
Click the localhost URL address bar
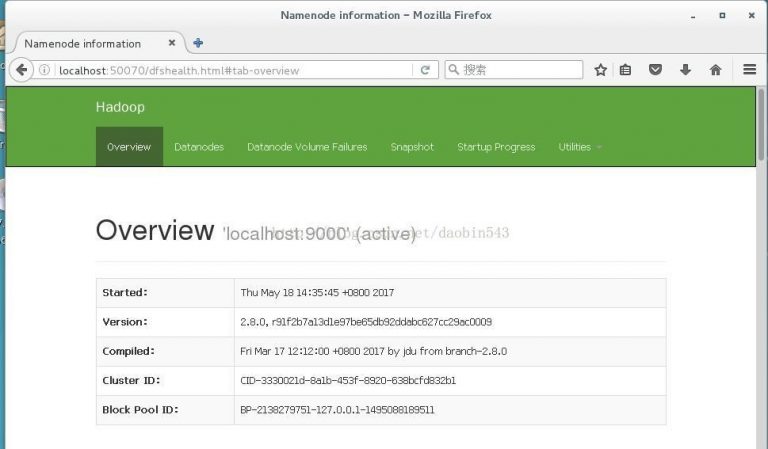click(x=230, y=70)
